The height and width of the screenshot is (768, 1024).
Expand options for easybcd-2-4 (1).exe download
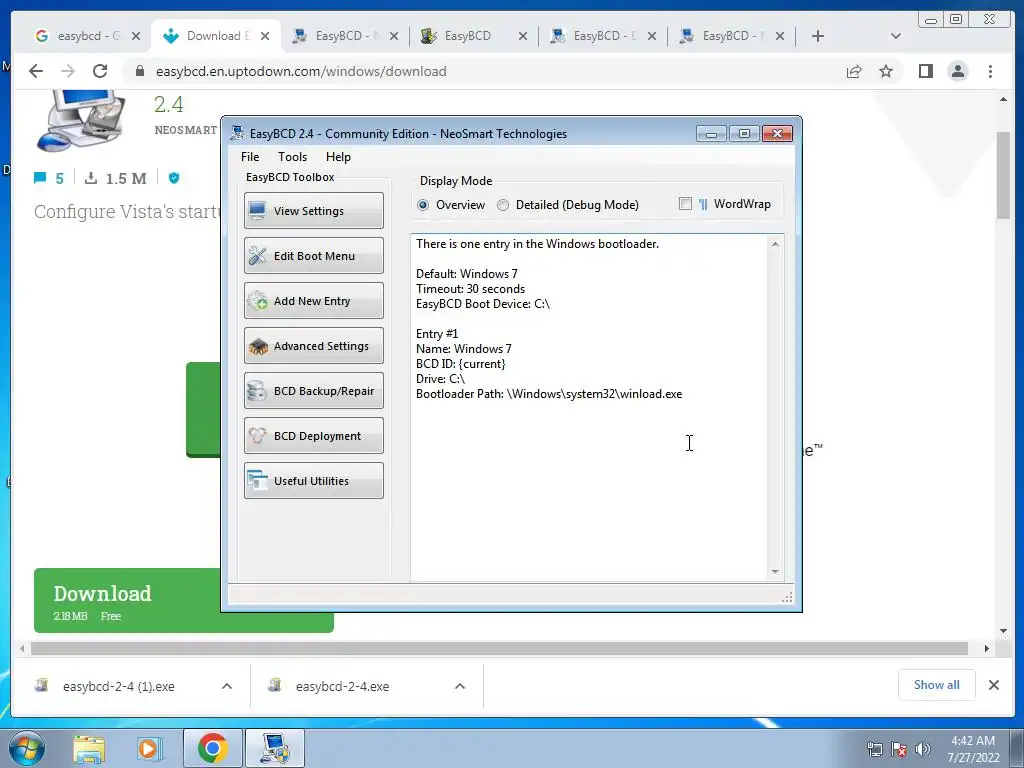(x=227, y=686)
